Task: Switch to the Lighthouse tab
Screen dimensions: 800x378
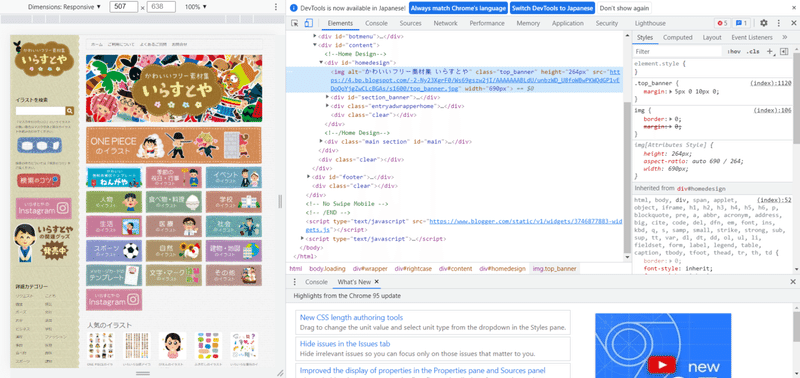Action: [650, 23]
